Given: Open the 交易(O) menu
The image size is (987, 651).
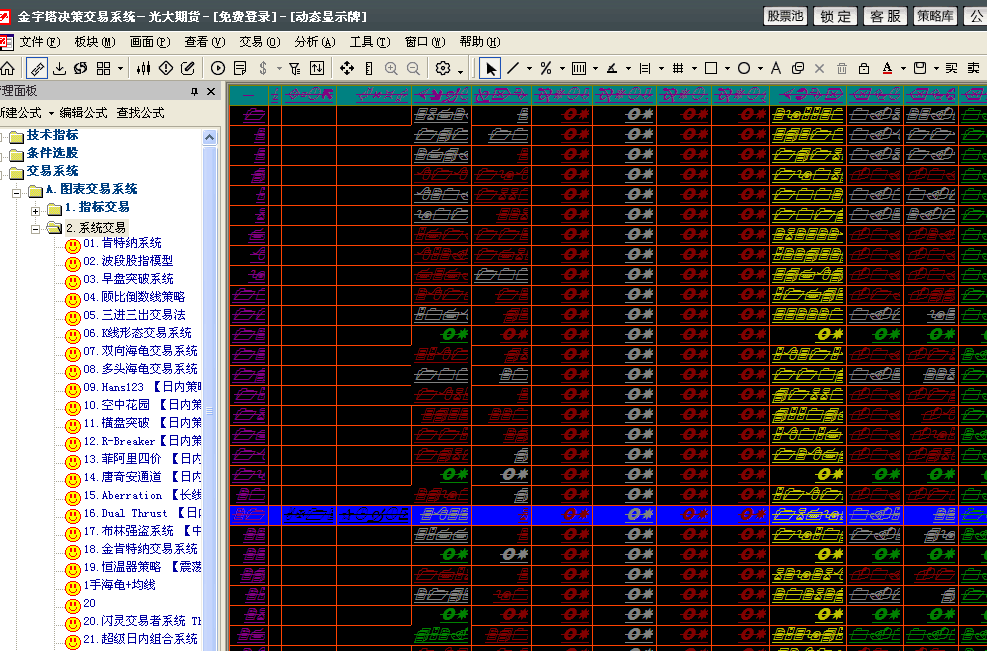Looking at the screenshot, I should pyautogui.click(x=259, y=42).
